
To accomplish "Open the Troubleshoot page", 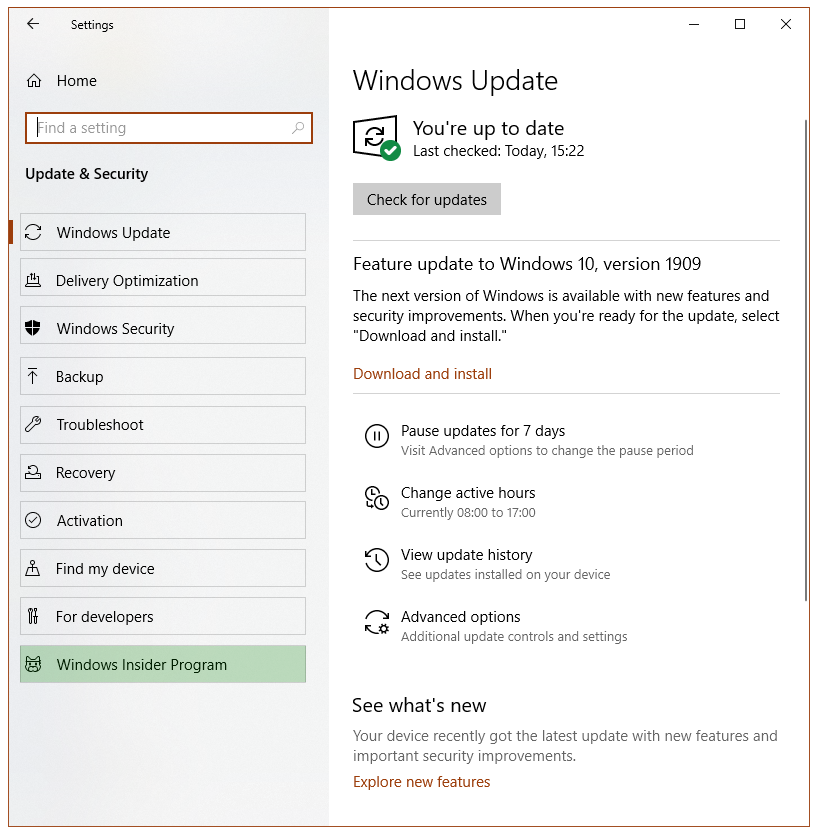I will click(163, 425).
